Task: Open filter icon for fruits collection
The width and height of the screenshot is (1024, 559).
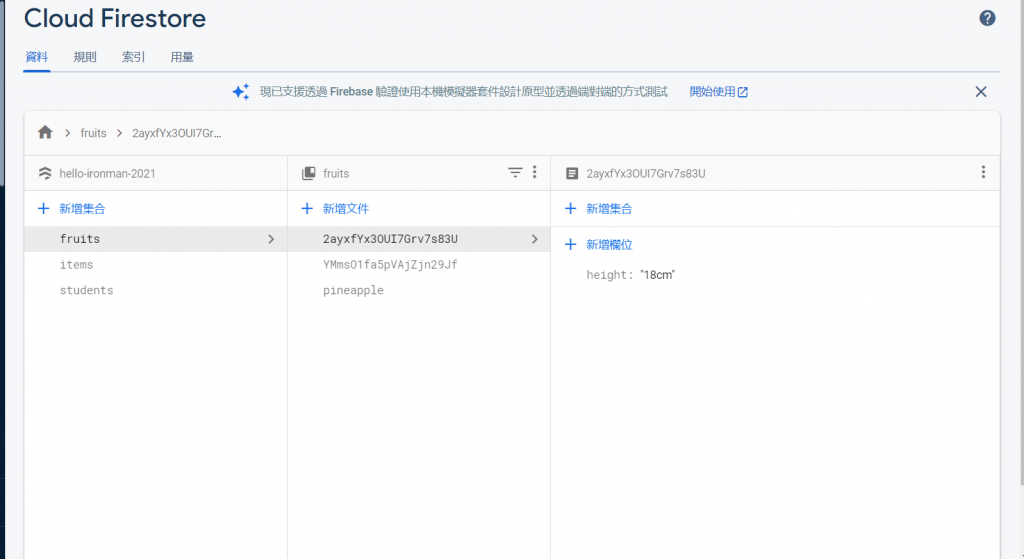Action: pos(515,172)
